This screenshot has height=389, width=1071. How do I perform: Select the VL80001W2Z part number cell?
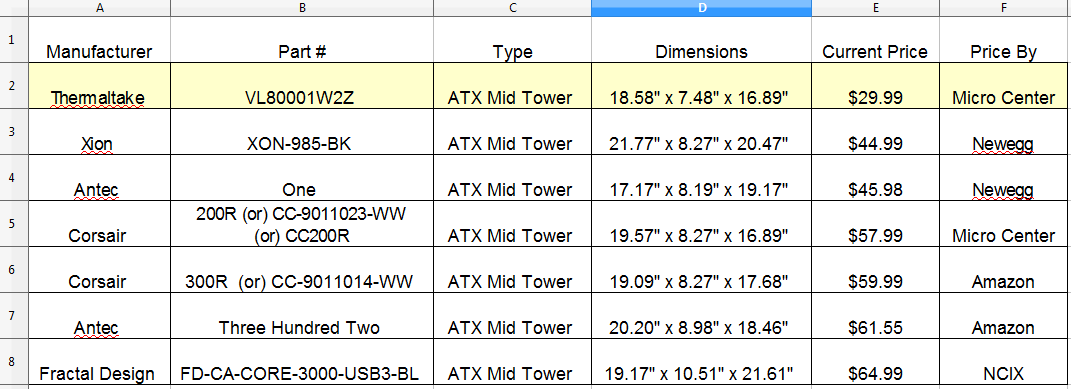pos(302,87)
